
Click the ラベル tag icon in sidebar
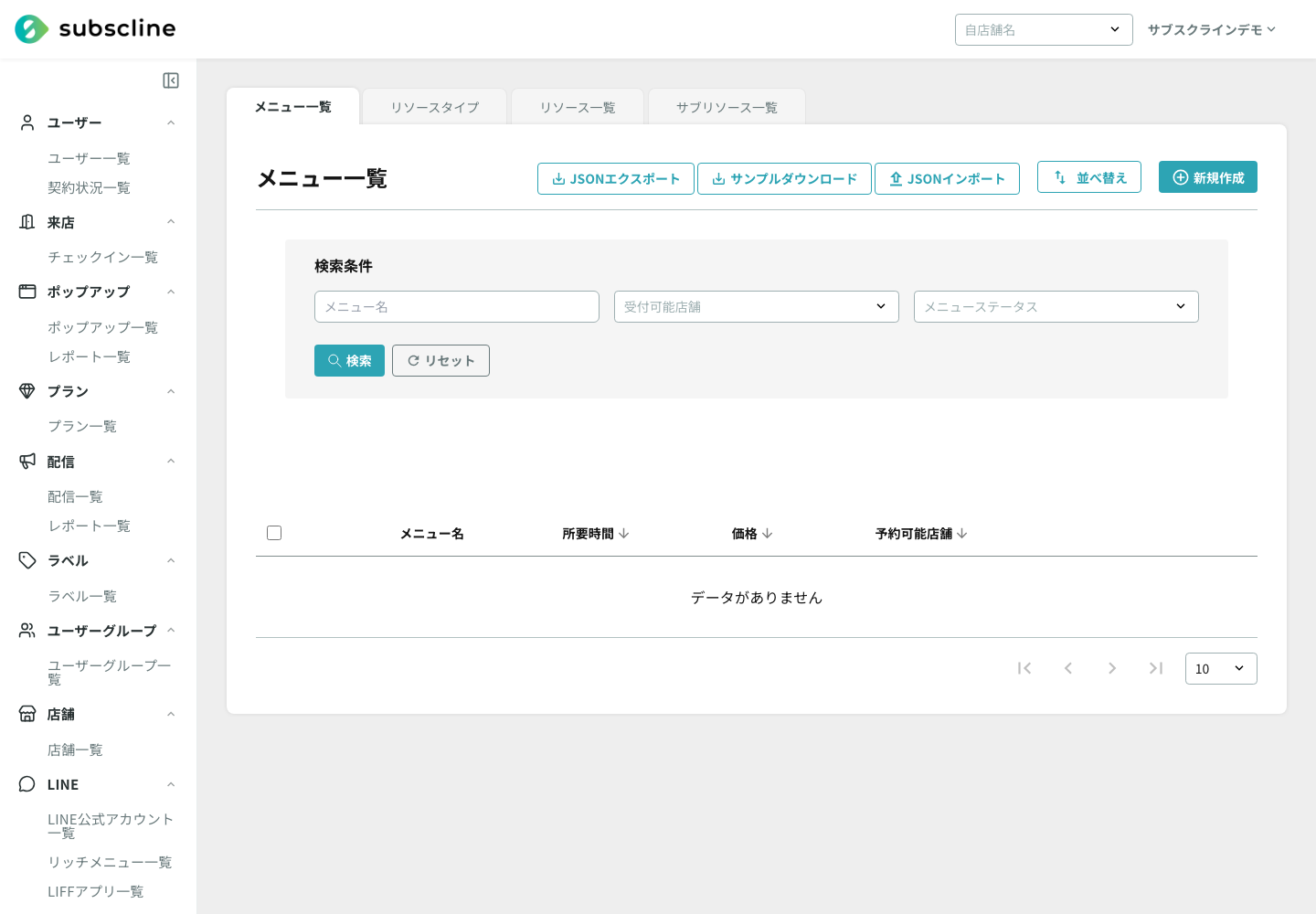[x=27, y=560]
